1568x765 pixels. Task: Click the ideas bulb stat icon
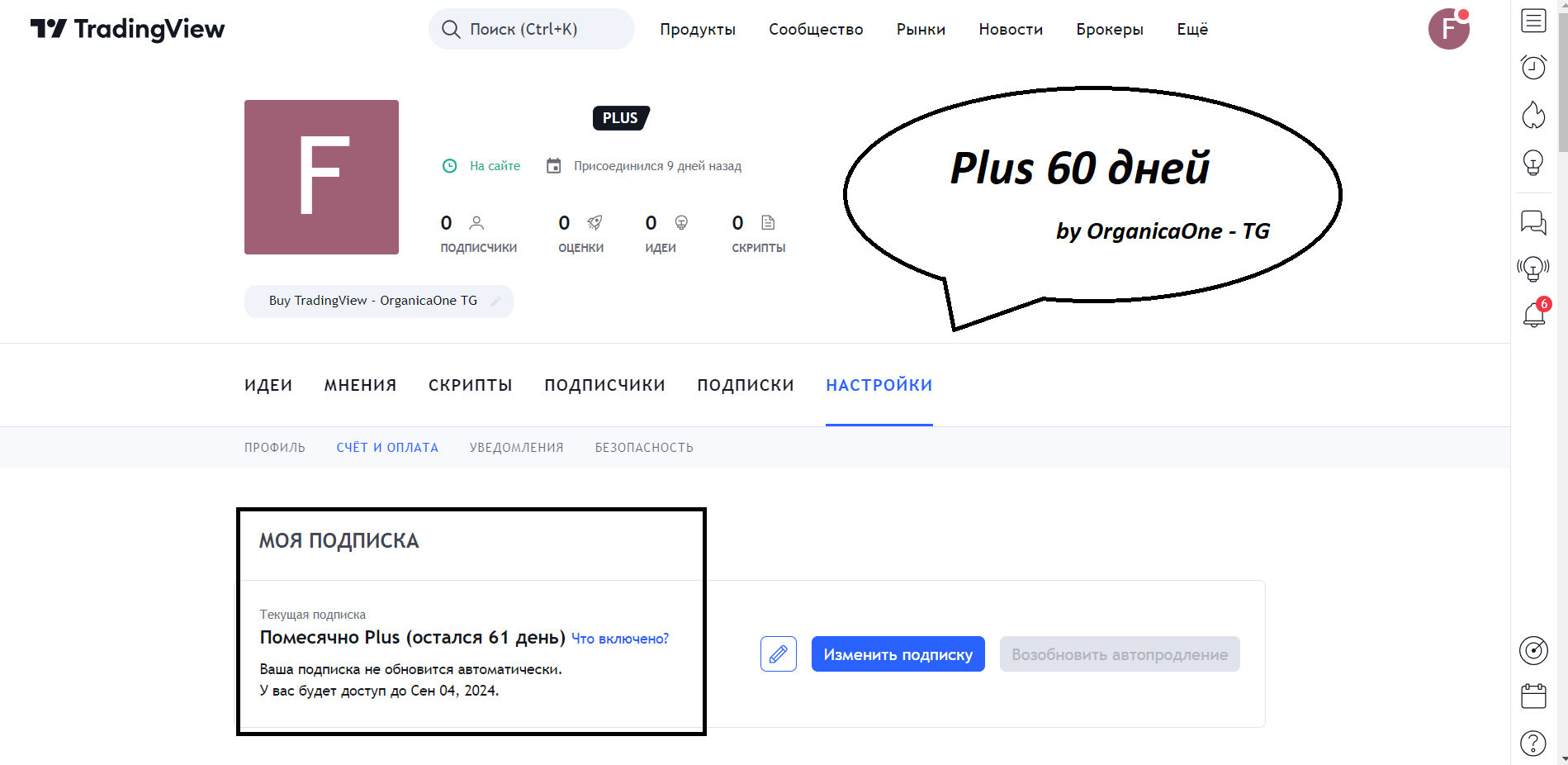pyautogui.click(x=681, y=223)
